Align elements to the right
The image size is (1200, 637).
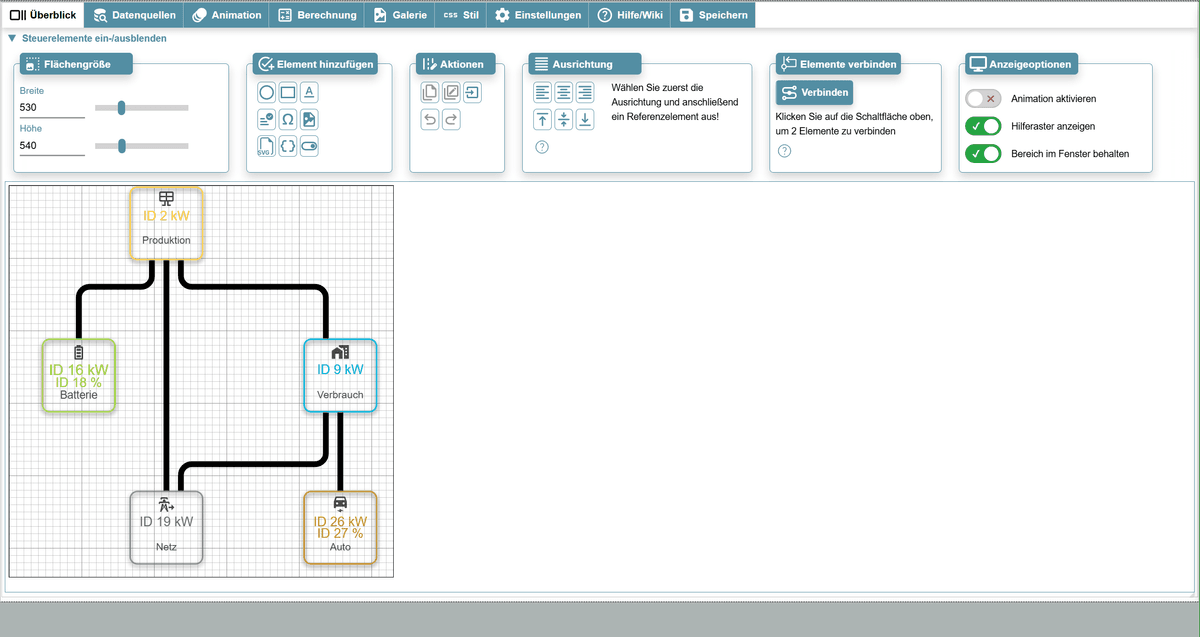coord(585,92)
